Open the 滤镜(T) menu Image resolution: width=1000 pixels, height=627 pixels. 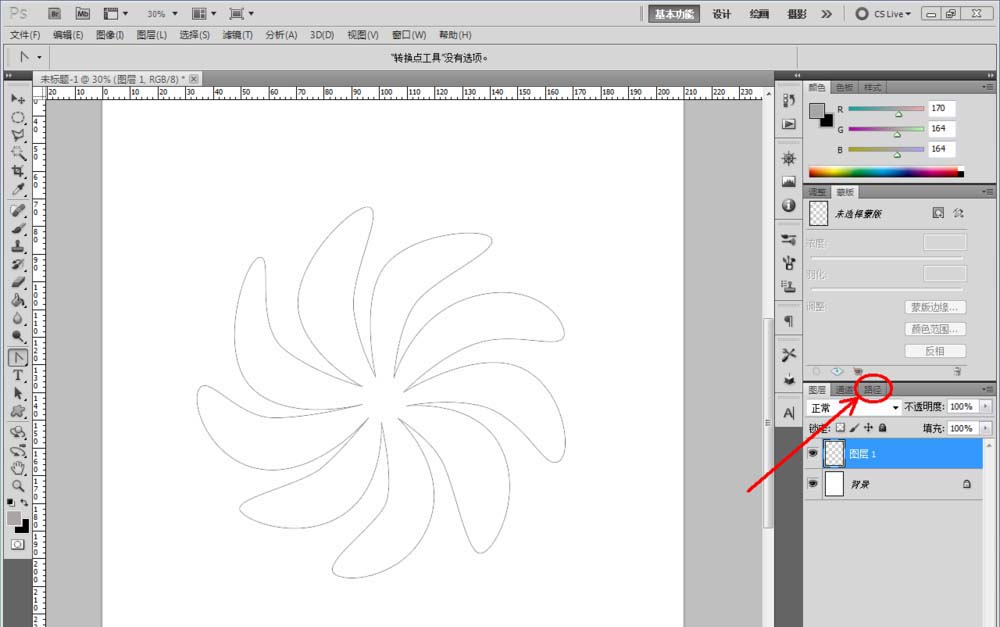coord(237,35)
